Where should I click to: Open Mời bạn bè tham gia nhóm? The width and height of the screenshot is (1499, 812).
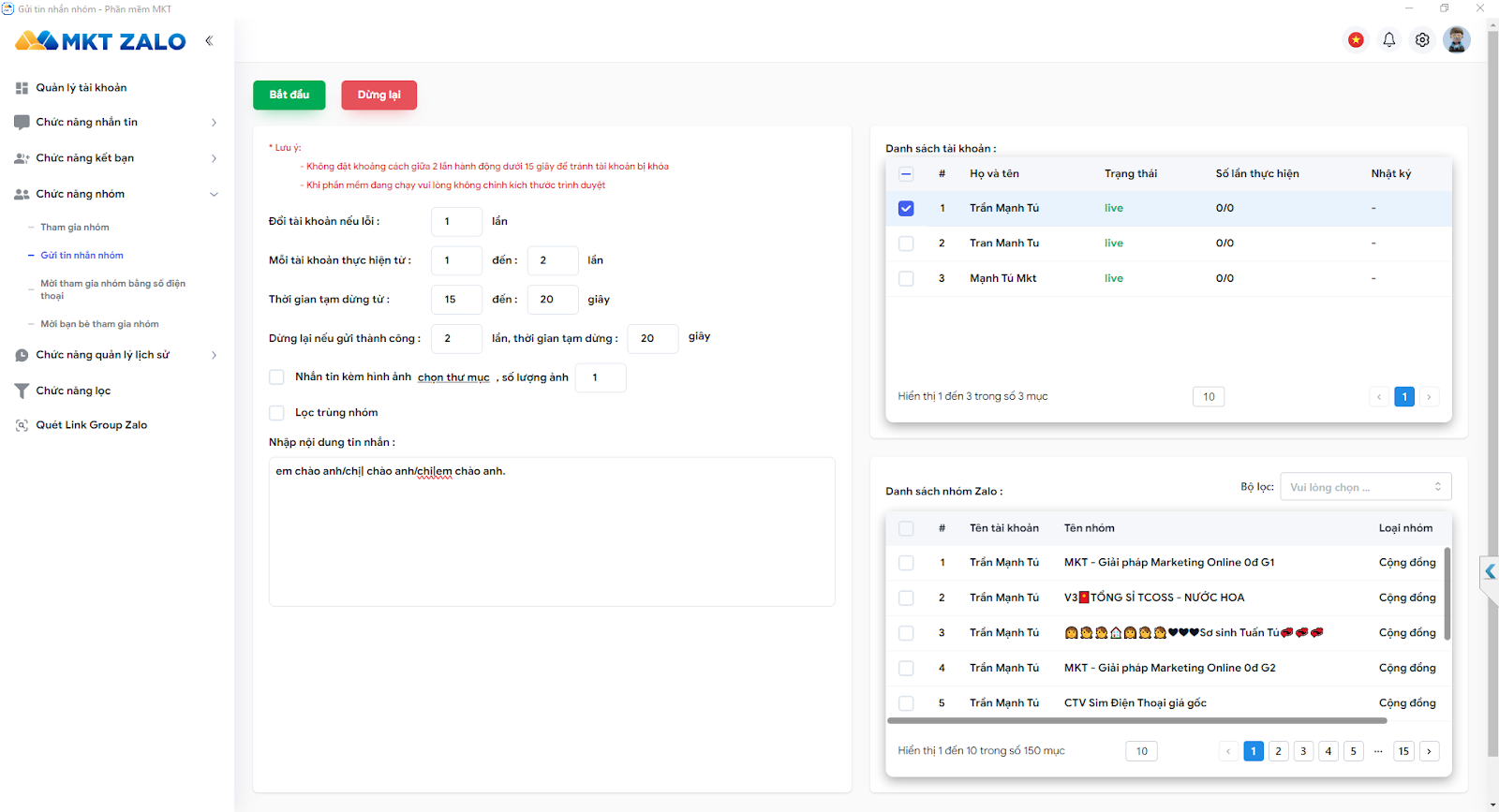click(99, 324)
